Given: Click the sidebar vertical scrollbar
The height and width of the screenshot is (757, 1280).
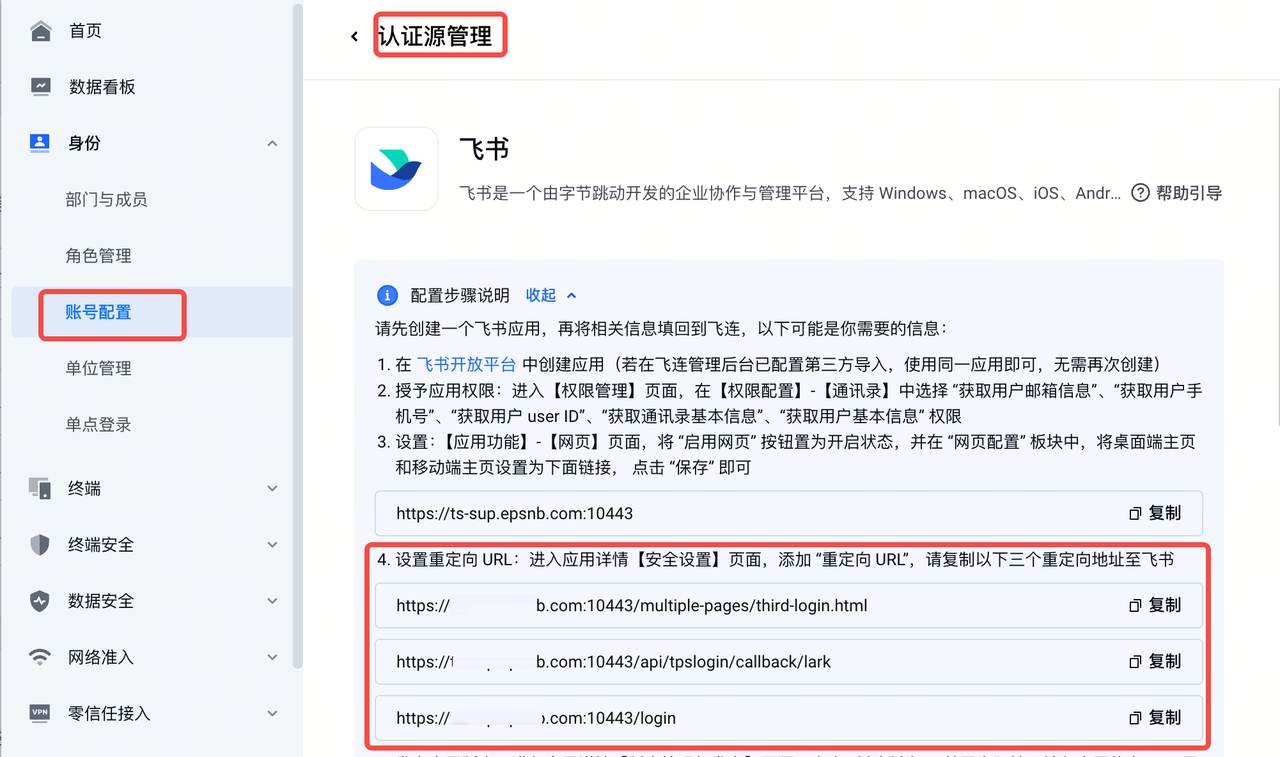Looking at the screenshot, I should (297, 336).
